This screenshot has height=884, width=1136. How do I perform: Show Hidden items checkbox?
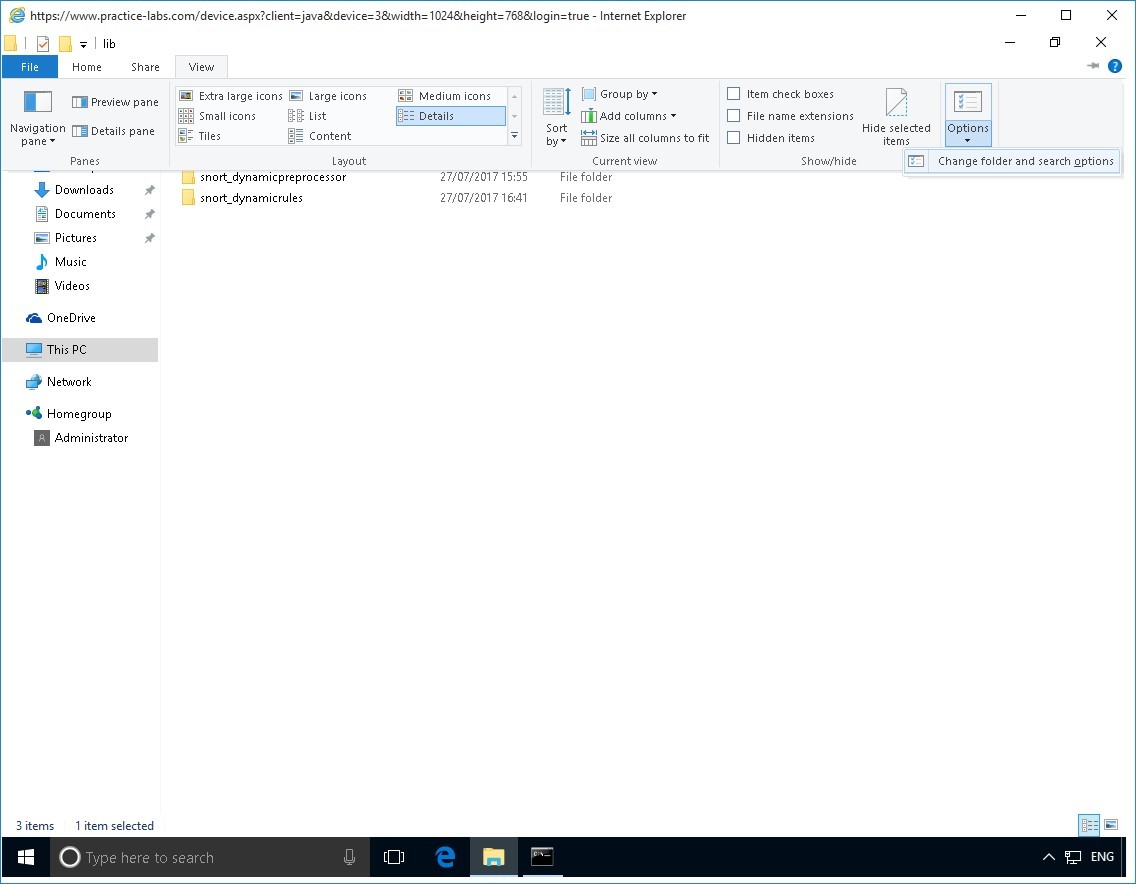point(734,138)
